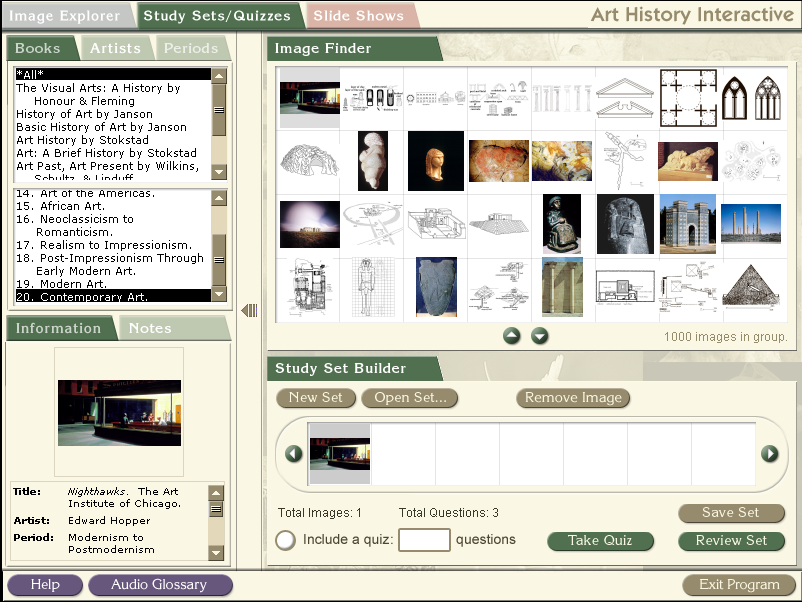This screenshot has width=802, height=602.
Task: Open the Image Explorer tab
Action: pos(64,16)
